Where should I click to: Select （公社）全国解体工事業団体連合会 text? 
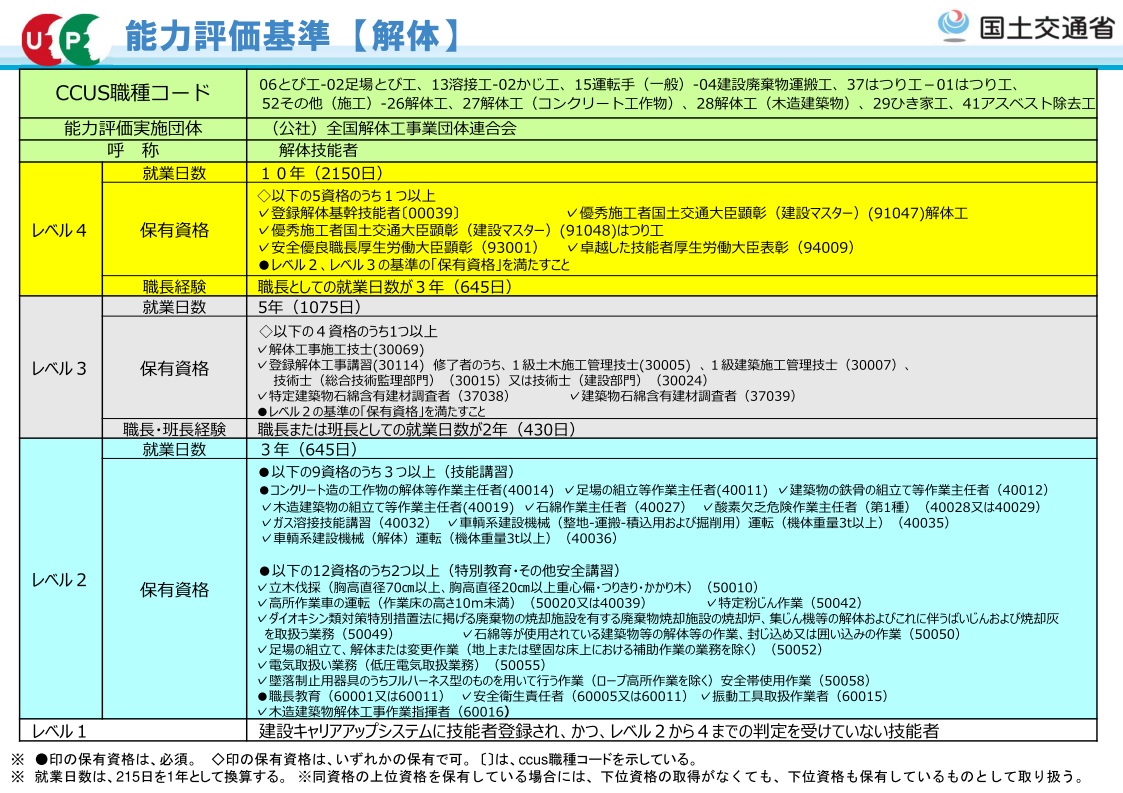(x=390, y=129)
